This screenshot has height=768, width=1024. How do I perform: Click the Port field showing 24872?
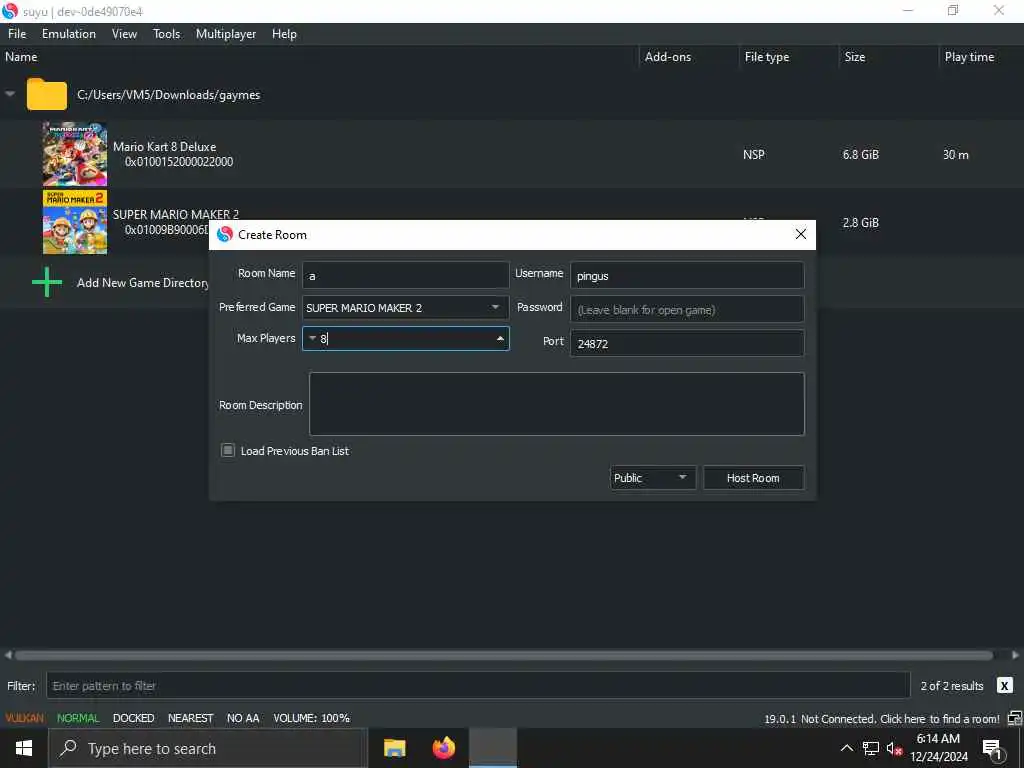point(687,344)
